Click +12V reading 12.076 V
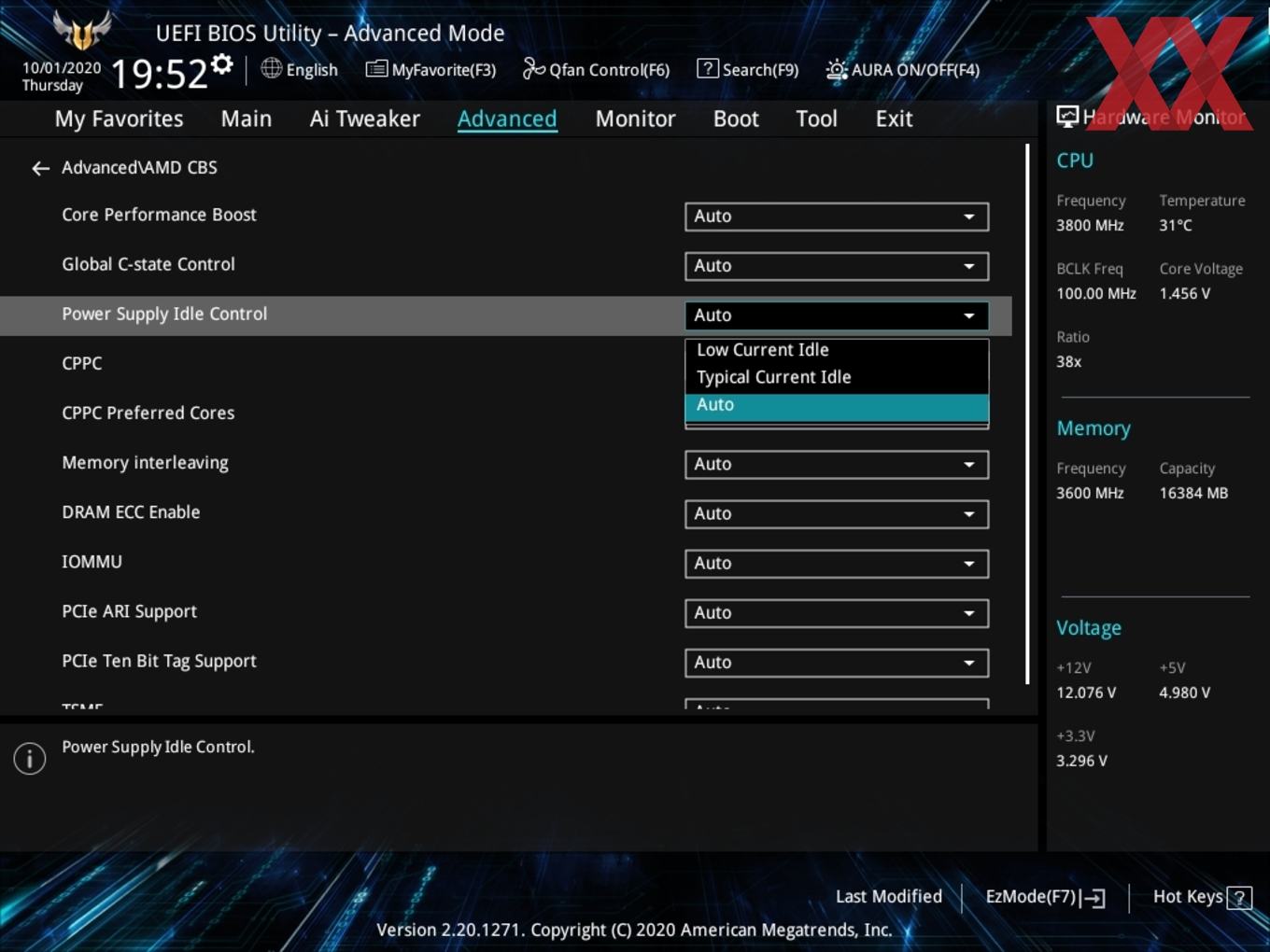 1086,693
